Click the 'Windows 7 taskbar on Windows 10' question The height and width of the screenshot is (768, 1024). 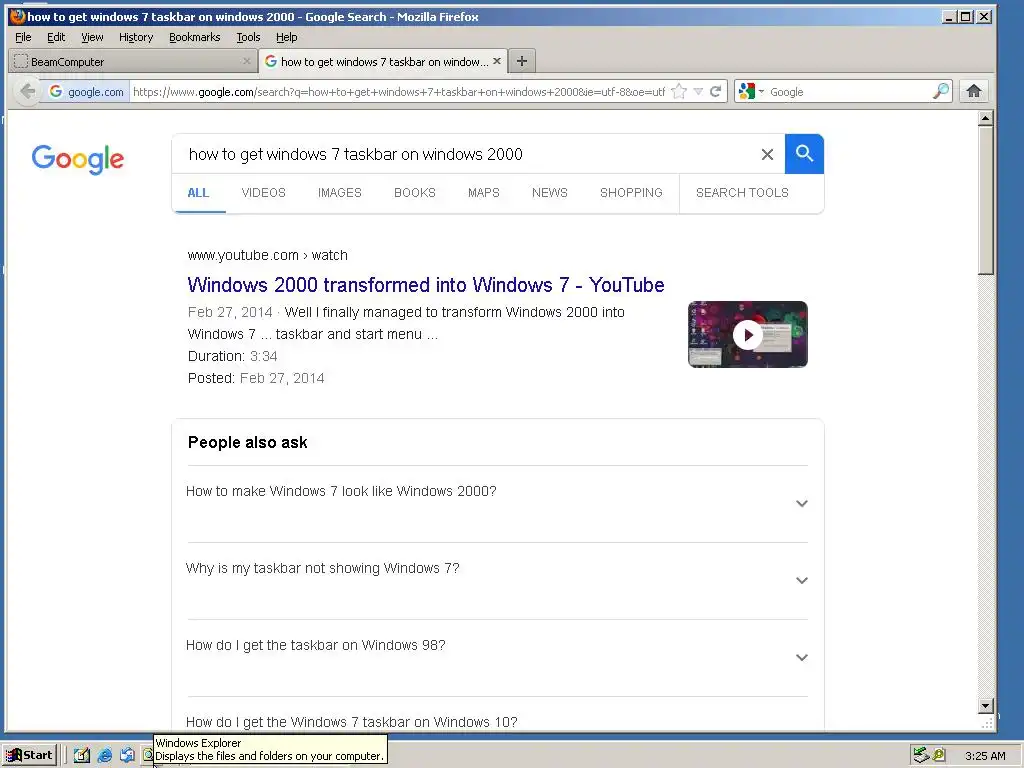tap(351, 722)
